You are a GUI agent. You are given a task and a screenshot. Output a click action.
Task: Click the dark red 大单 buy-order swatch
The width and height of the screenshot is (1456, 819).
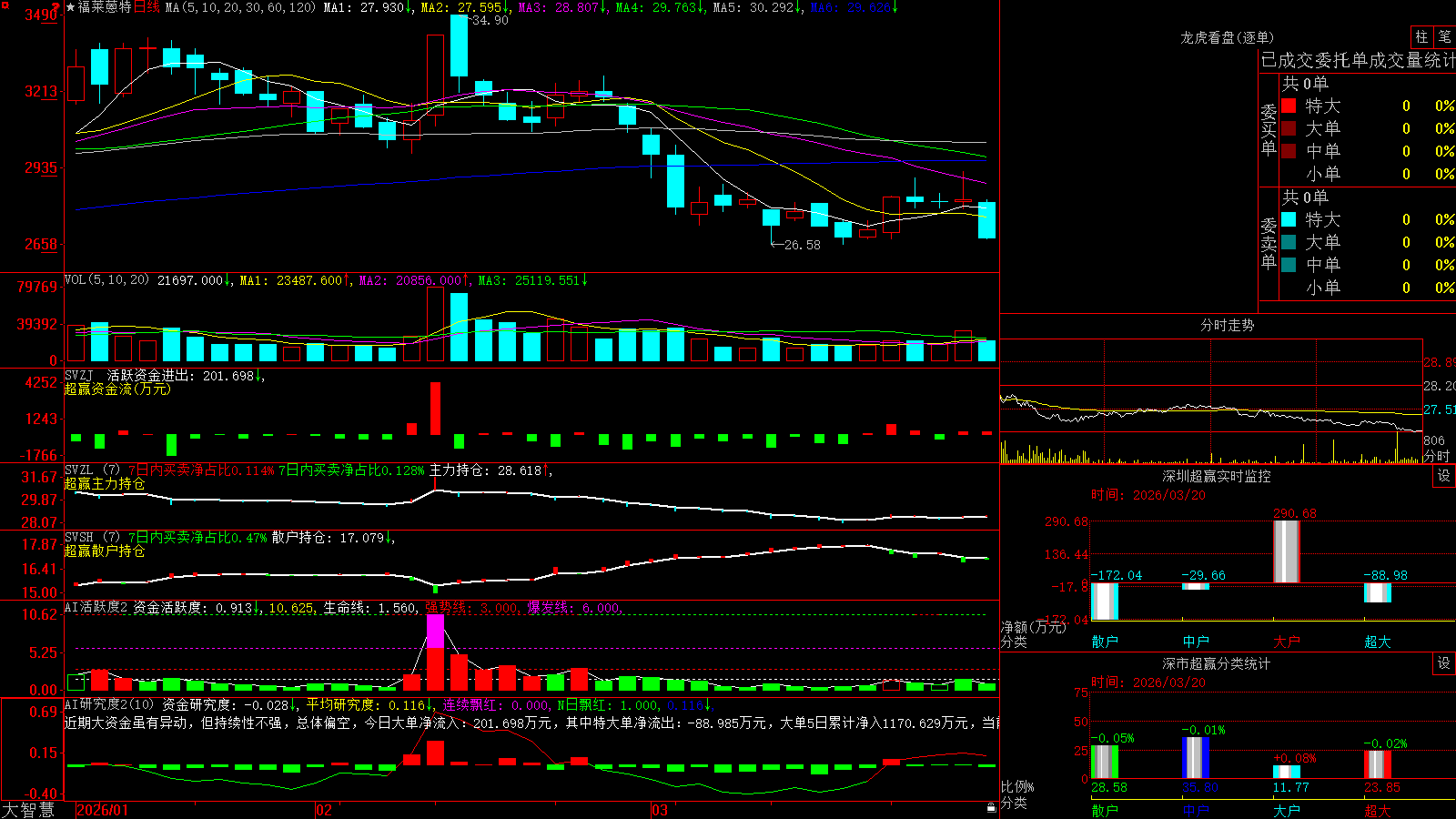point(1289,128)
